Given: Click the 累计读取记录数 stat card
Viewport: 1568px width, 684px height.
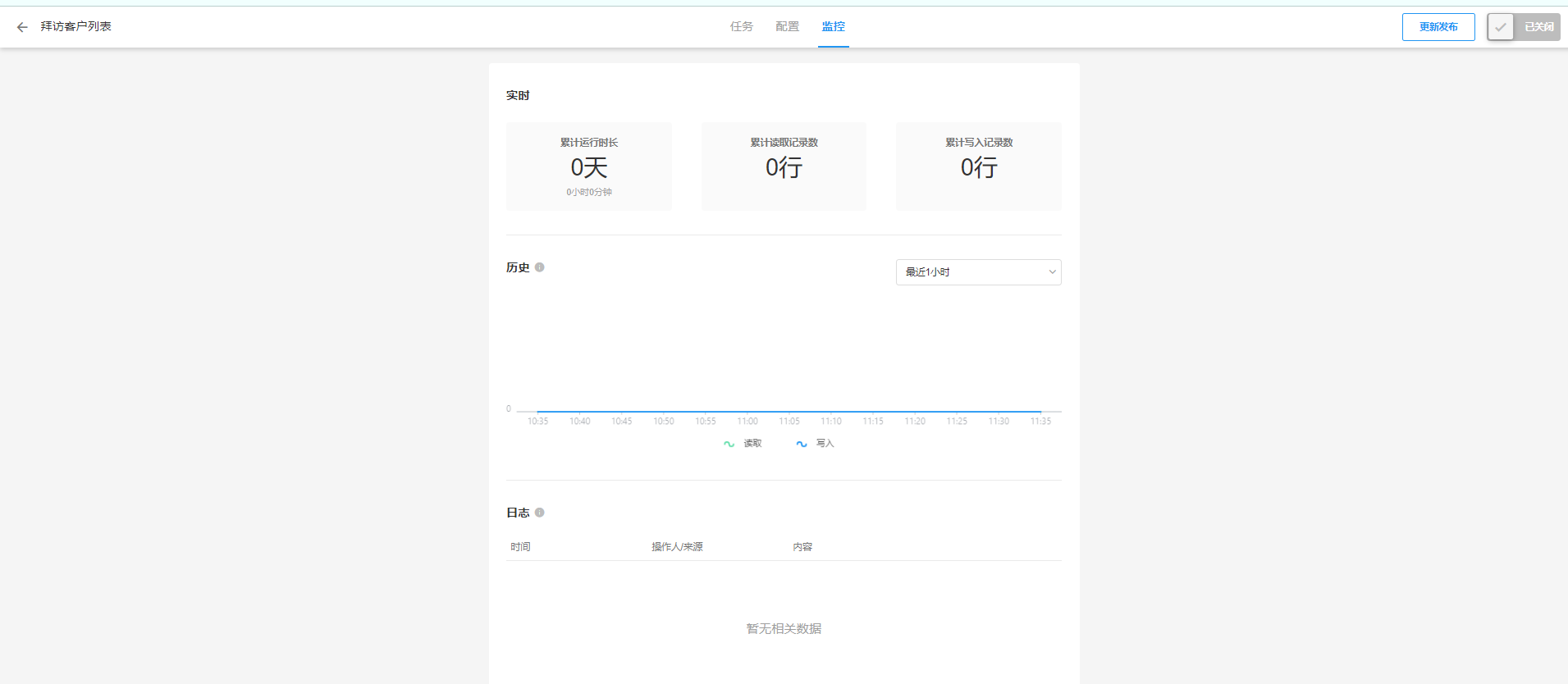Looking at the screenshot, I should click(784, 166).
